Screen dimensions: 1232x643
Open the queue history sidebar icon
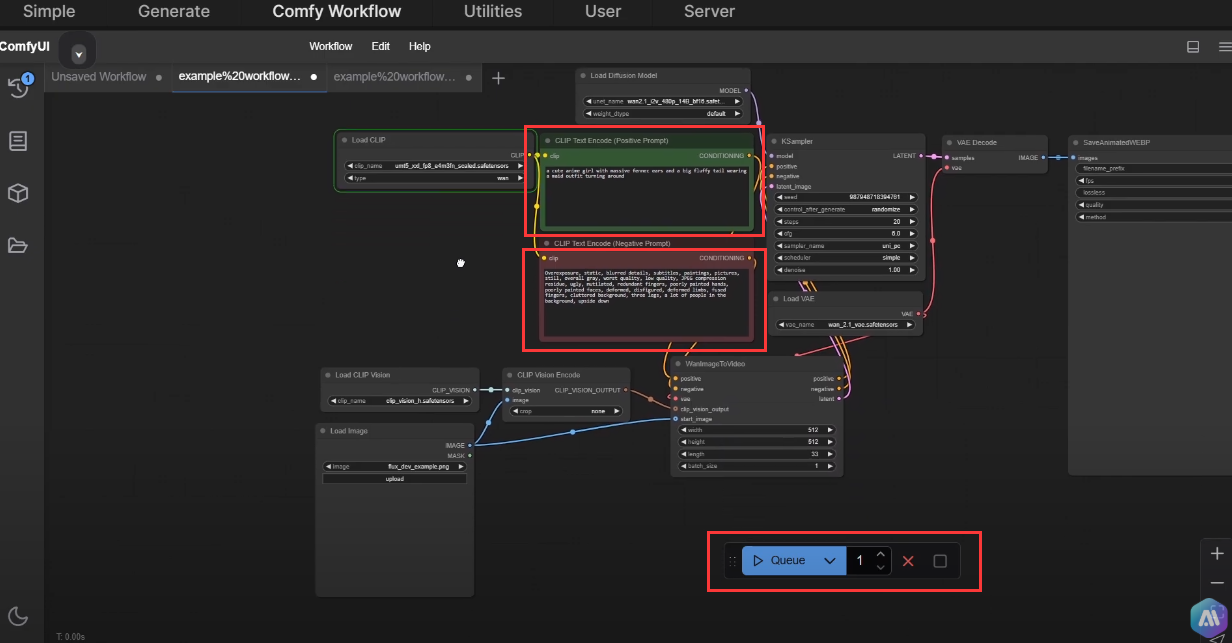pos(18,87)
